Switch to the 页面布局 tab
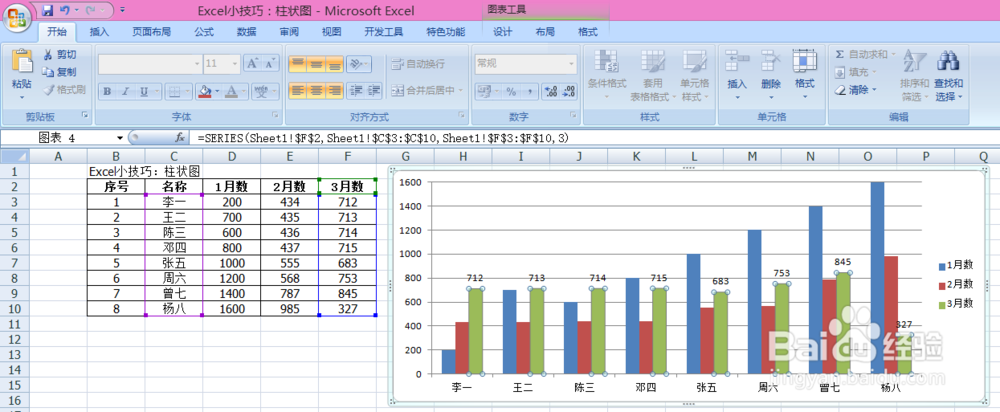Screen dimensions: 1000x412 151,32
